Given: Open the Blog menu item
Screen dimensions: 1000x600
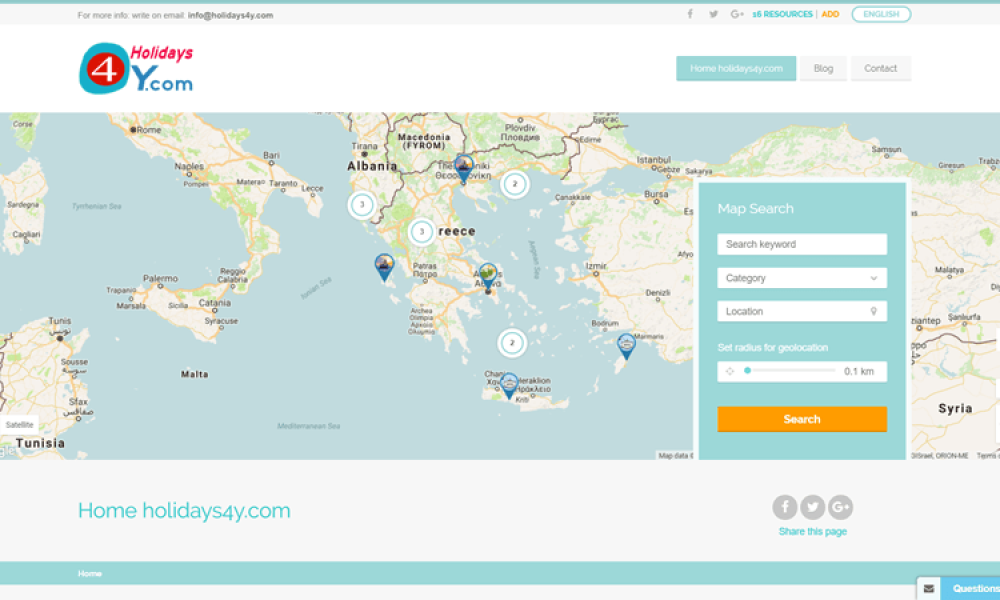Looking at the screenshot, I should 823,68.
